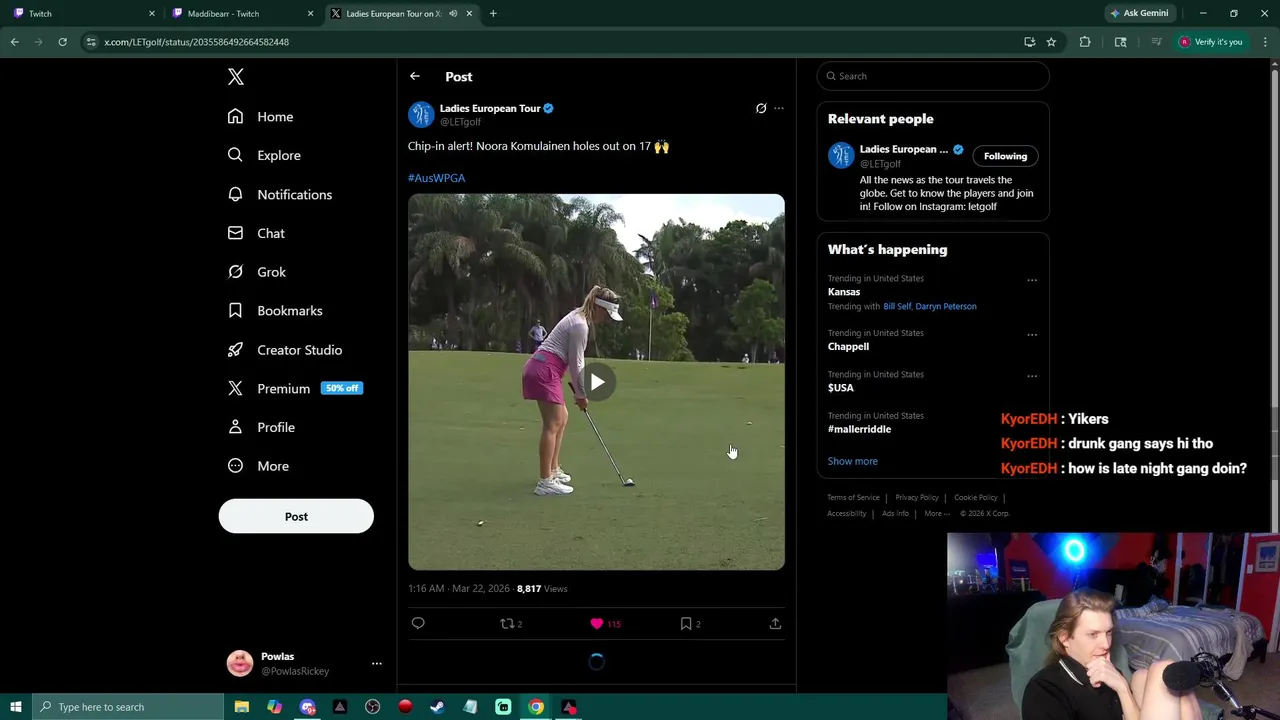The height and width of the screenshot is (720, 1280).
Task: Open Creator Studio in sidebar
Action: (285, 350)
